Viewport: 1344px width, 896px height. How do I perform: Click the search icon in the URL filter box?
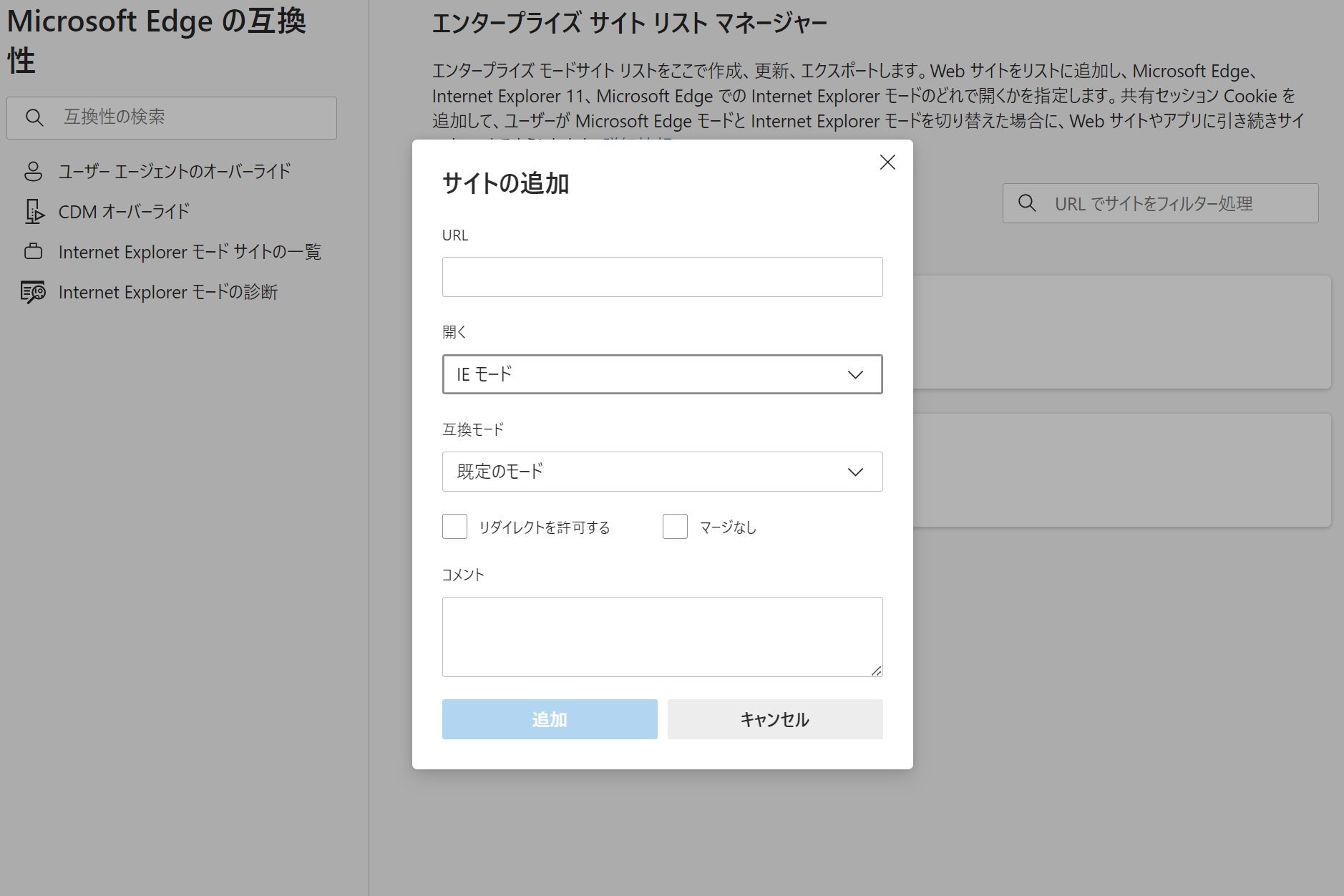pyautogui.click(x=1027, y=203)
